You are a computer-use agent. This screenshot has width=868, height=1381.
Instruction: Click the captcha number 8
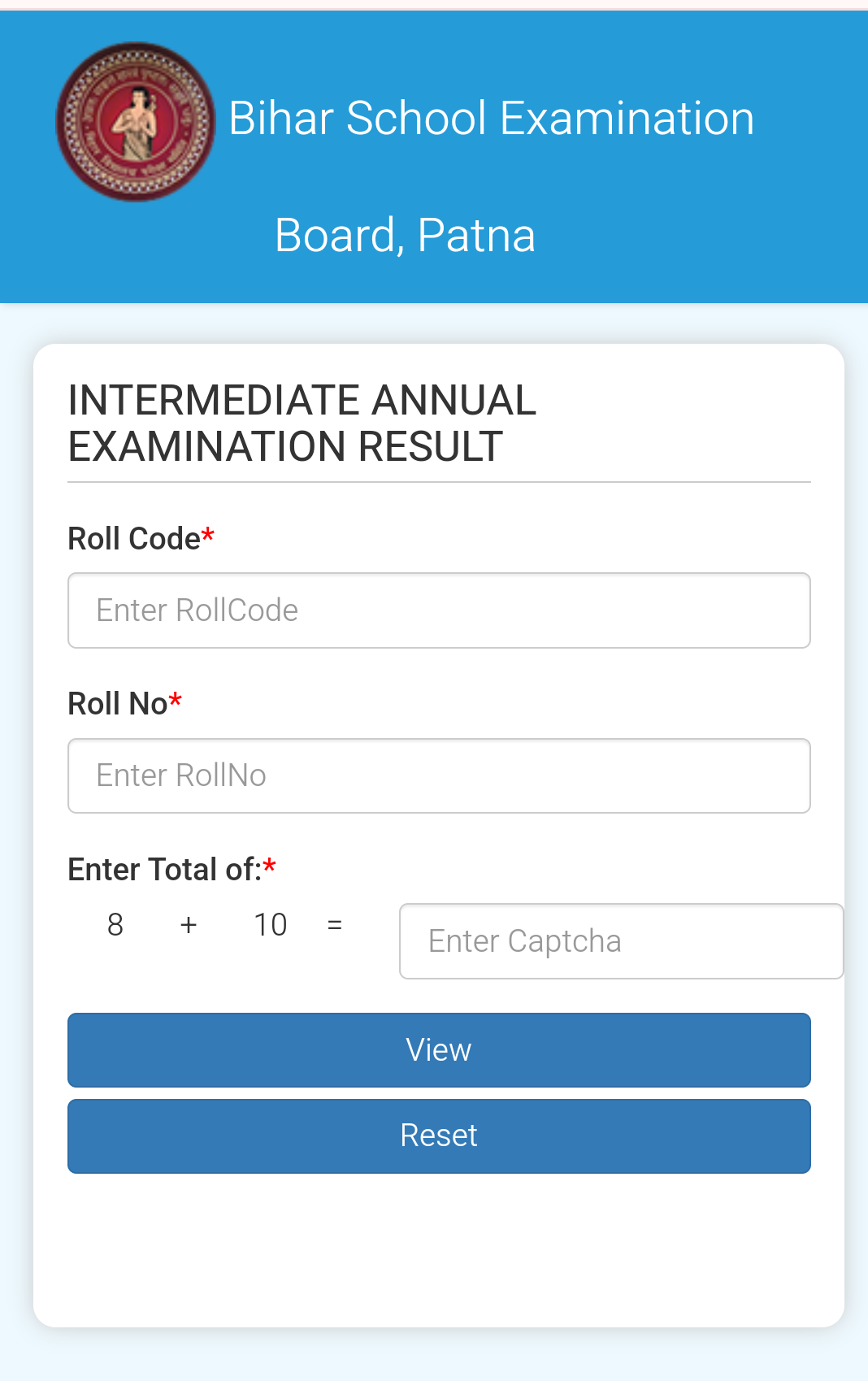coord(115,925)
